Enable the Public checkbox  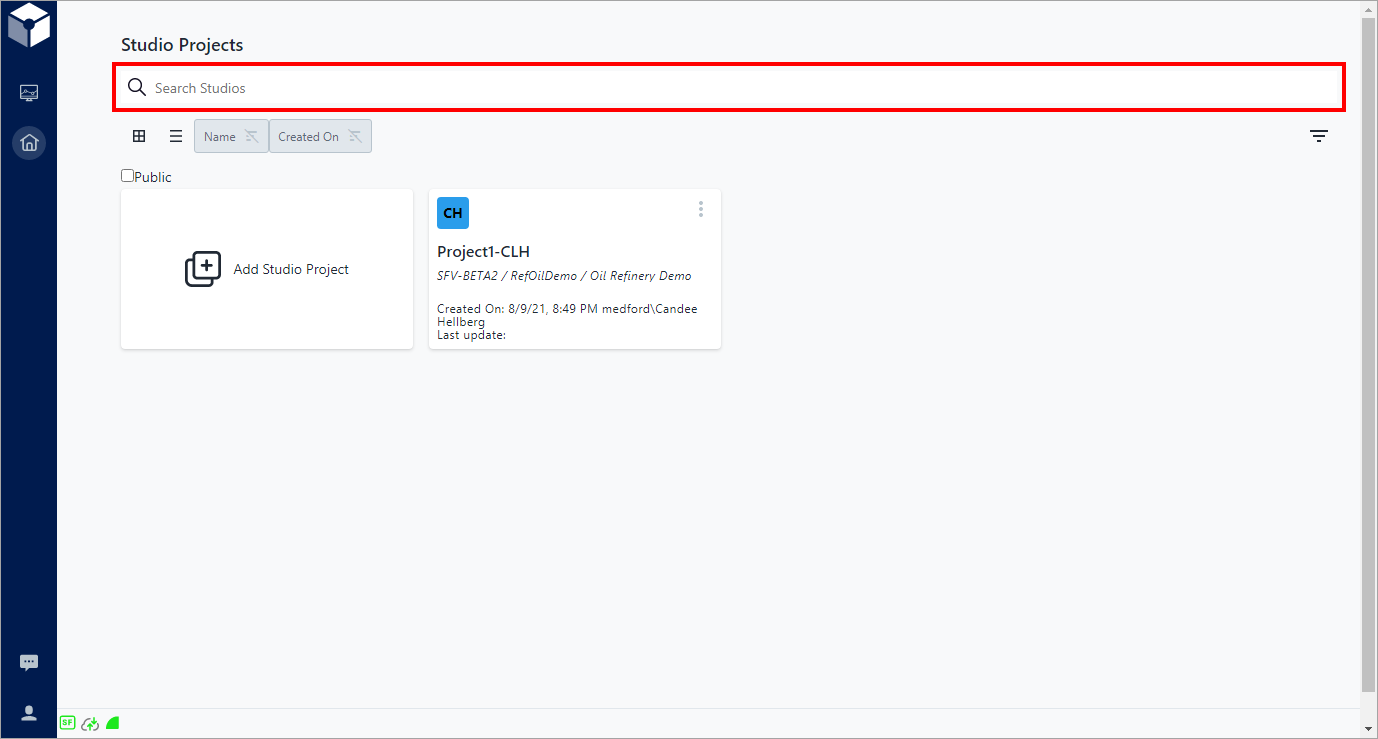point(127,176)
